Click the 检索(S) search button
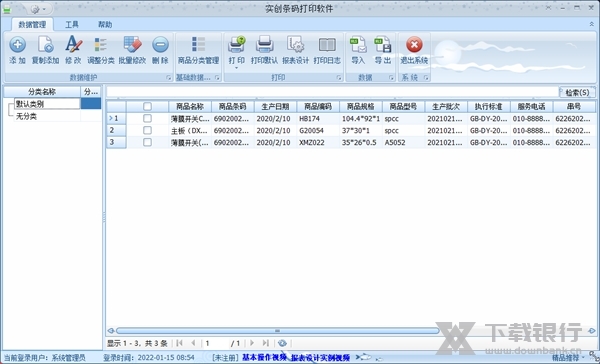Viewport: 600px width, 364px height. pyautogui.click(x=577, y=92)
